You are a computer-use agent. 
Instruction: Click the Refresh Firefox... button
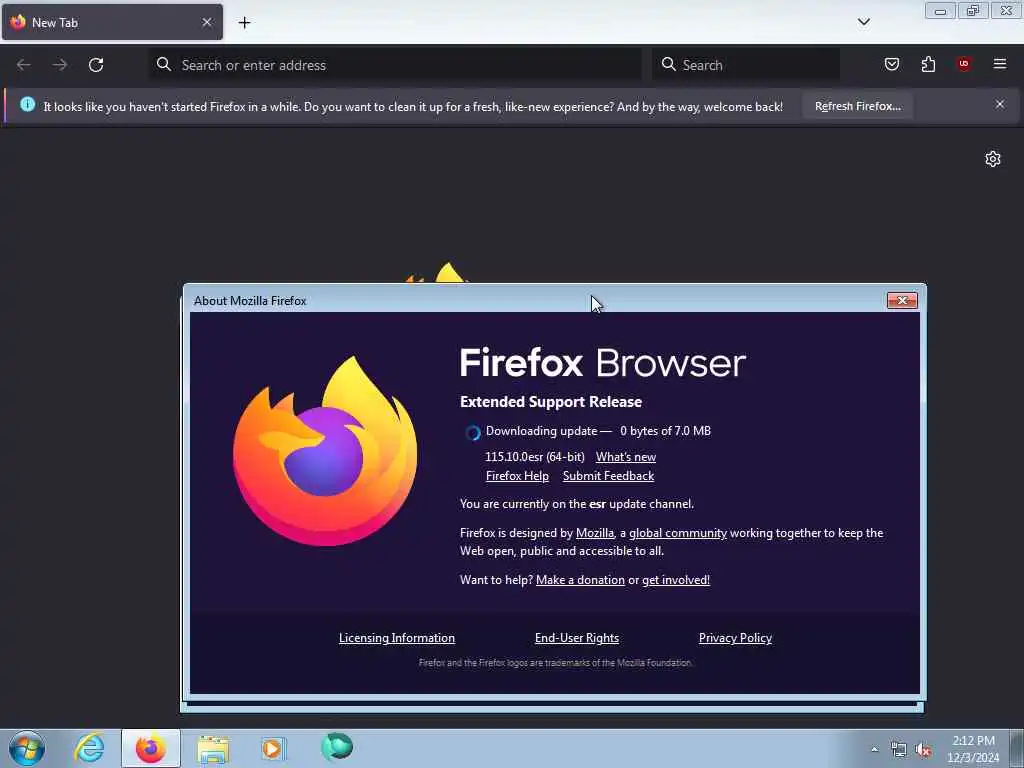tap(857, 106)
